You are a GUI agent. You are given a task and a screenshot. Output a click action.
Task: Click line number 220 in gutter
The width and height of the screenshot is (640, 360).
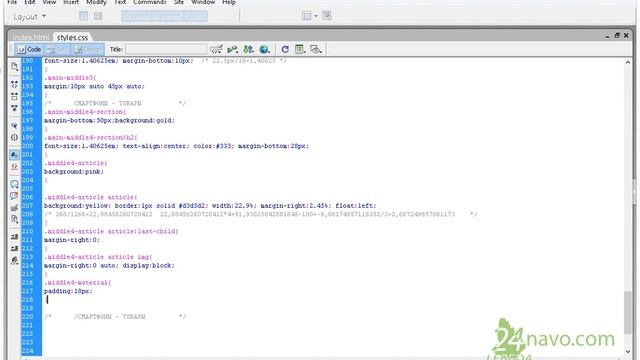27,317
